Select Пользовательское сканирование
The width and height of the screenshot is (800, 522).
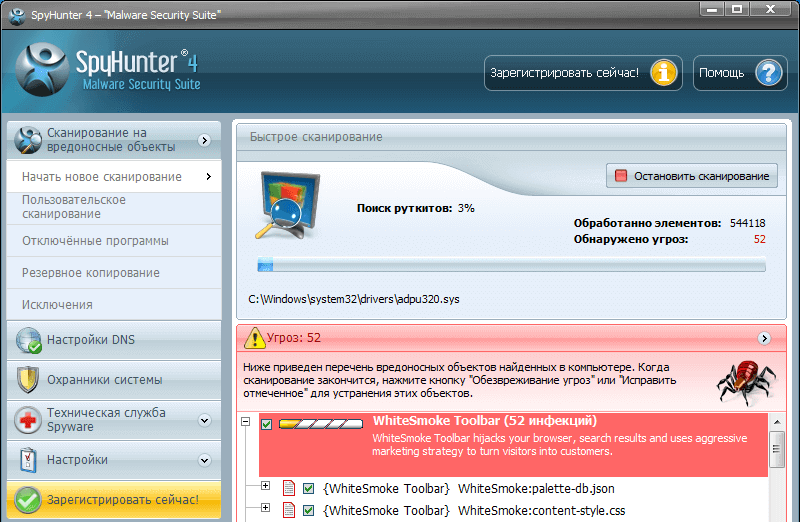pos(114,207)
